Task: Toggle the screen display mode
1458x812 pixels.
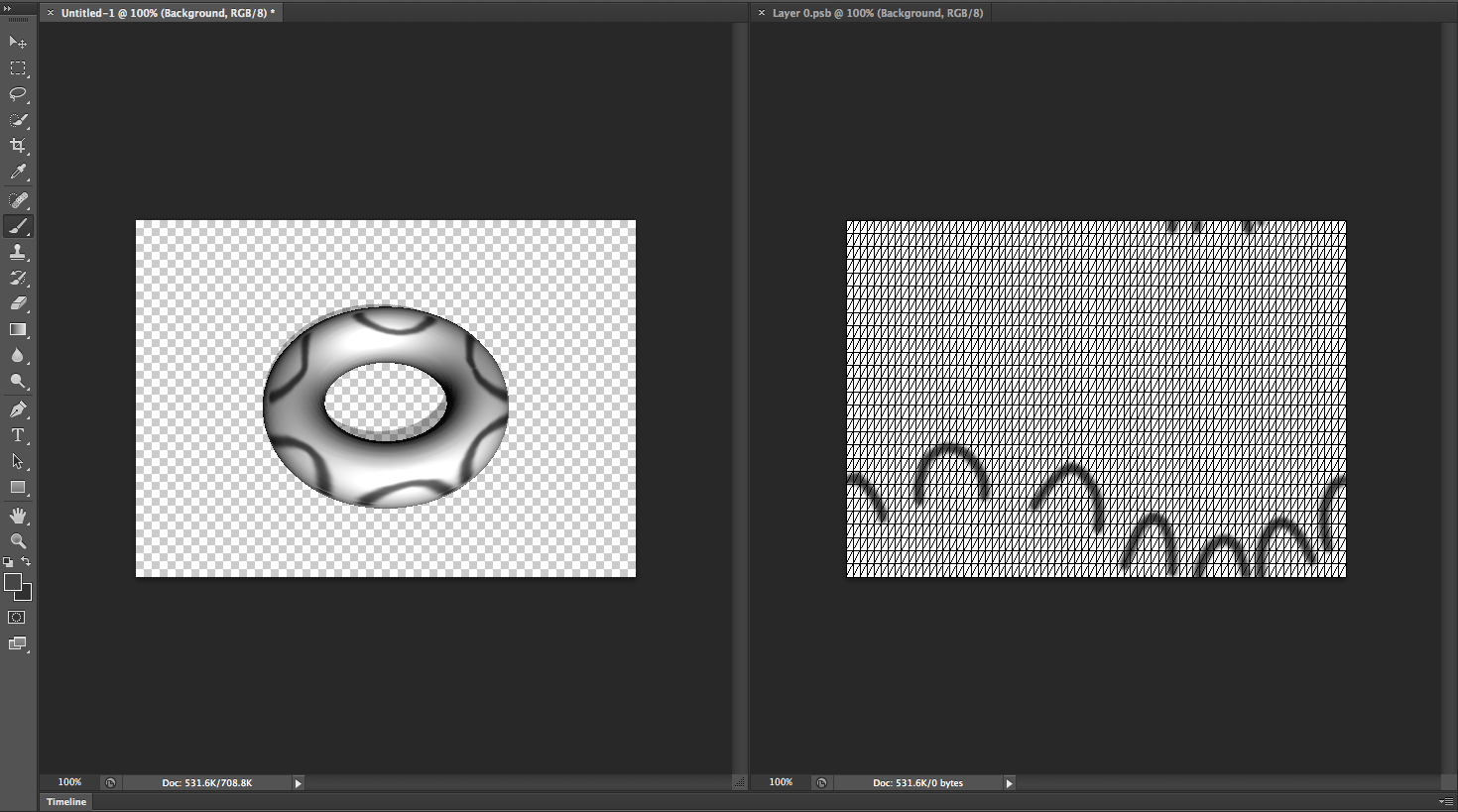Action: [17, 644]
